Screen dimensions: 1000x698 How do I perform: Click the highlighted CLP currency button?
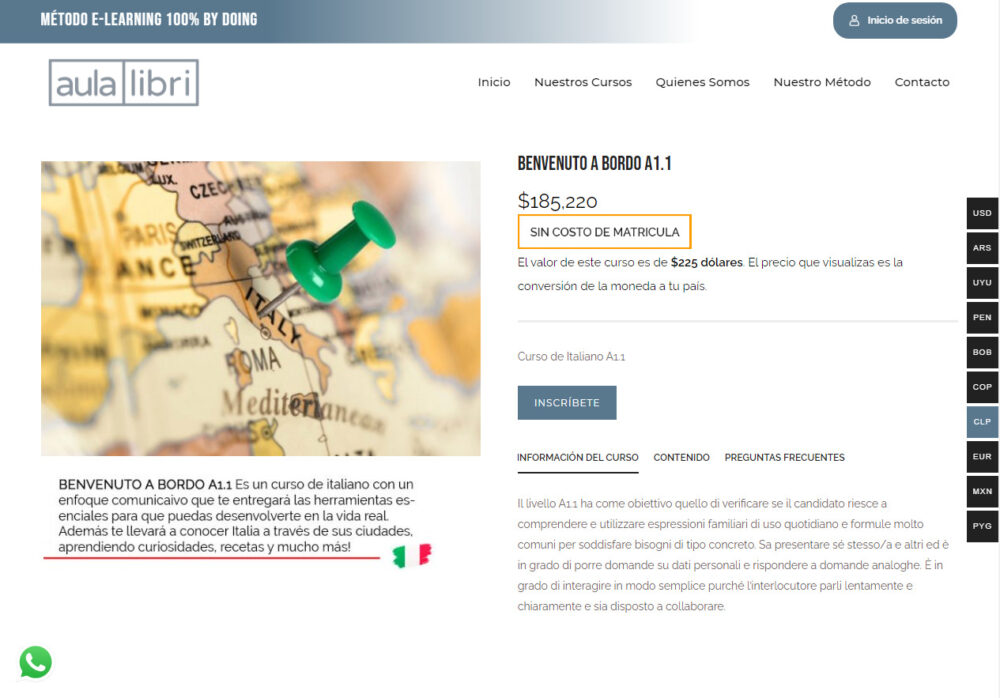[982, 422]
